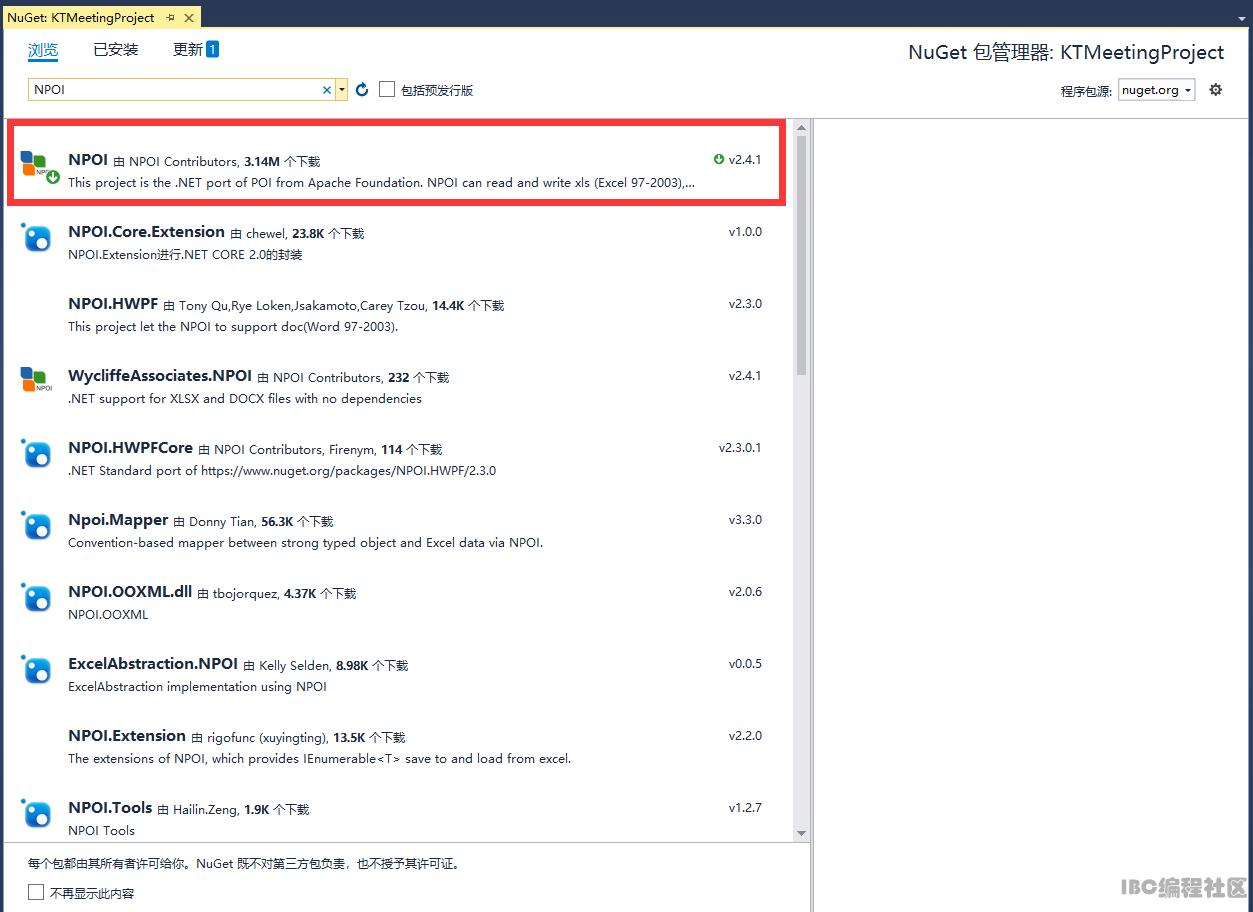This screenshot has width=1253, height=912.
Task: Click version v3.3.0 of Npoi.Mapper
Action: point(745,520)
